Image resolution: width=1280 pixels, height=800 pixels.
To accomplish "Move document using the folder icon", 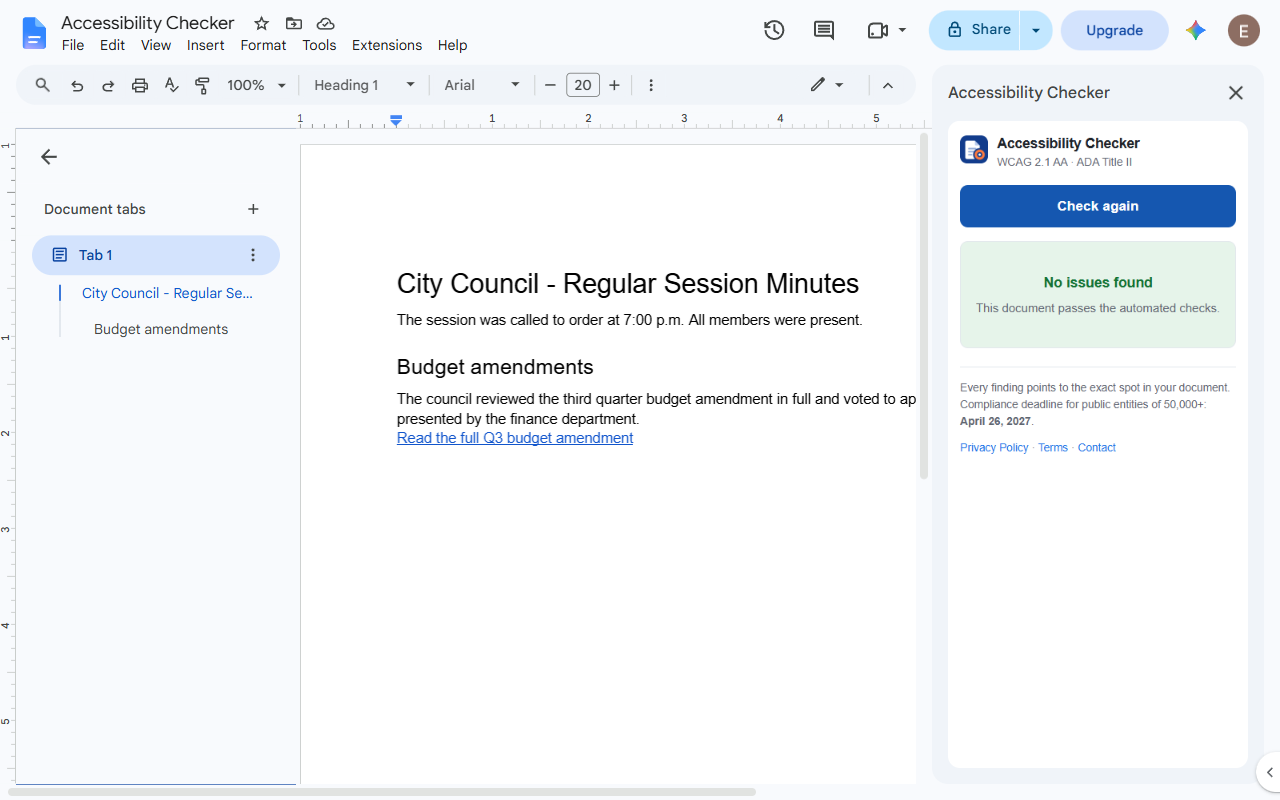I will (x=293, y=23).
